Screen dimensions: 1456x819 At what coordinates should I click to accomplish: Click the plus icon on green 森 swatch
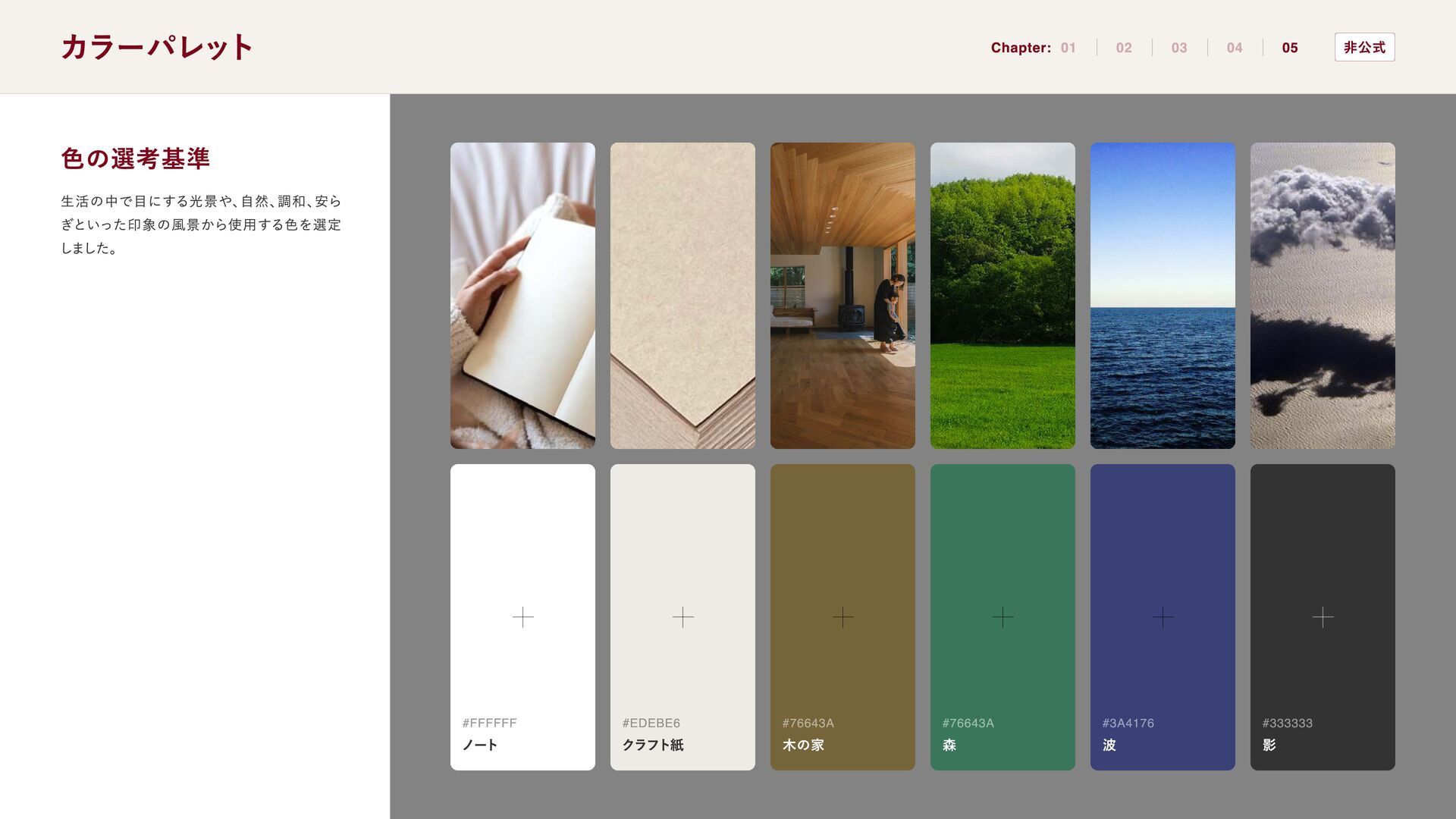click(1003, 617)
